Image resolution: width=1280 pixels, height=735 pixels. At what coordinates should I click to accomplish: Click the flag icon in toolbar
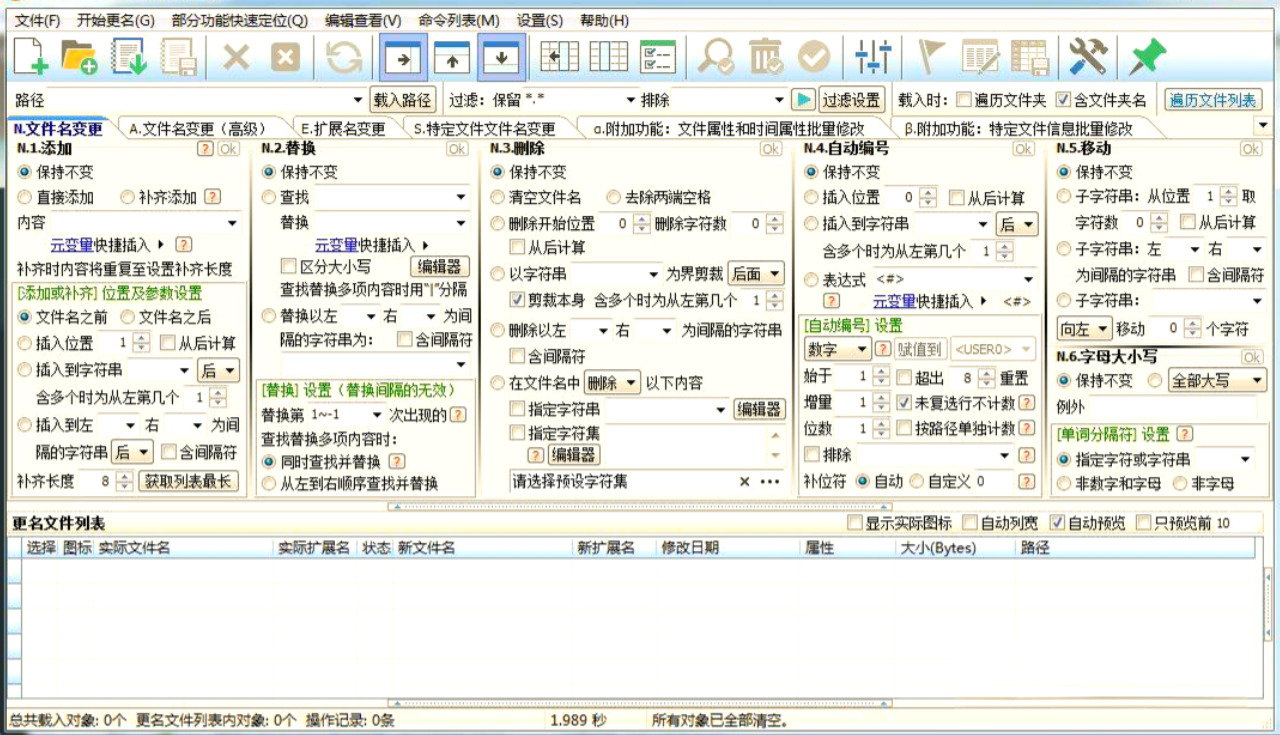click(x=932, y=57)
